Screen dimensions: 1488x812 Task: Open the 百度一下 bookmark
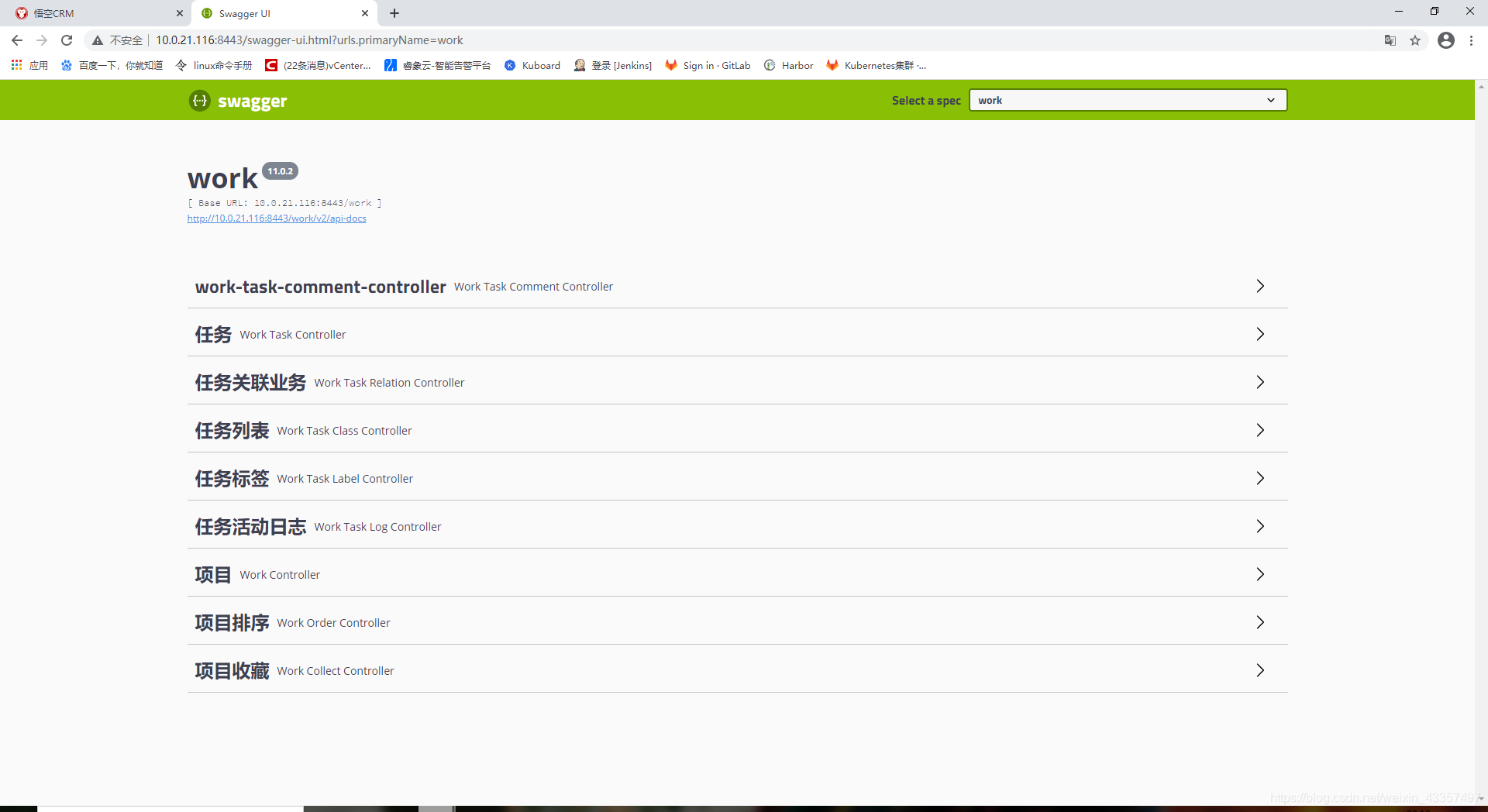tap(112, 65)
